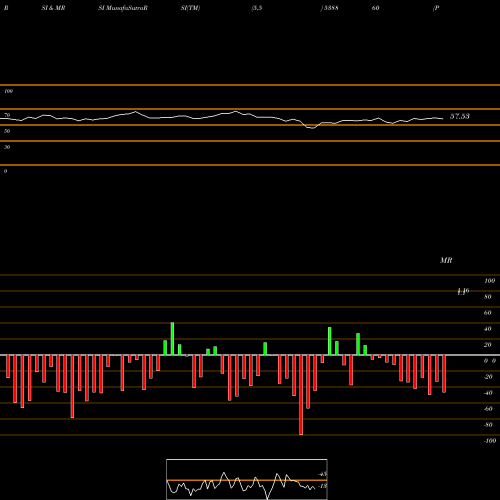Click the 'SI(TM)' header label
Viewport: 500px width, 500px height.
[x=190, y=8]
